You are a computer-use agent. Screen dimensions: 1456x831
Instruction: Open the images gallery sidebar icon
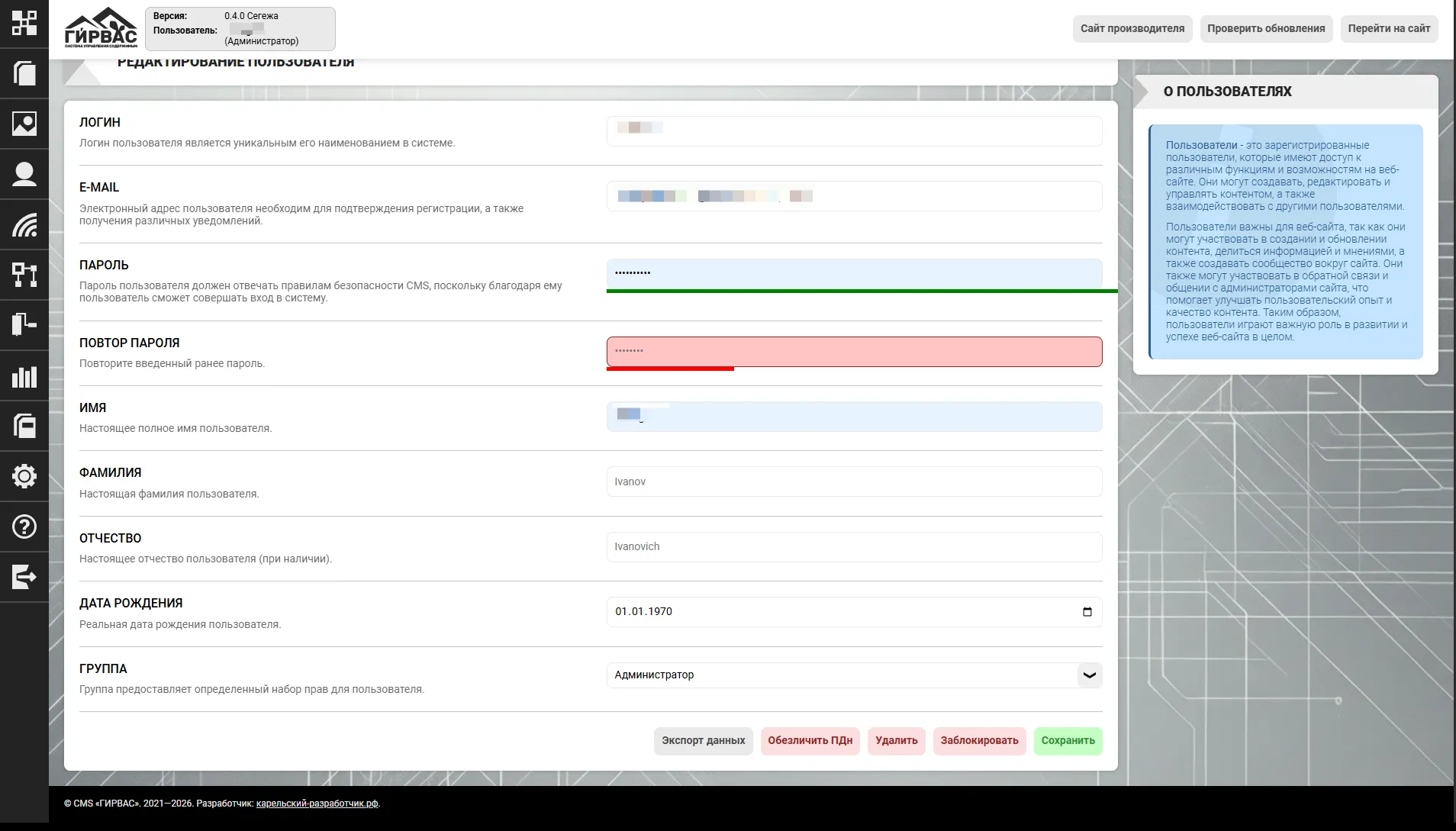click(24, 123)
